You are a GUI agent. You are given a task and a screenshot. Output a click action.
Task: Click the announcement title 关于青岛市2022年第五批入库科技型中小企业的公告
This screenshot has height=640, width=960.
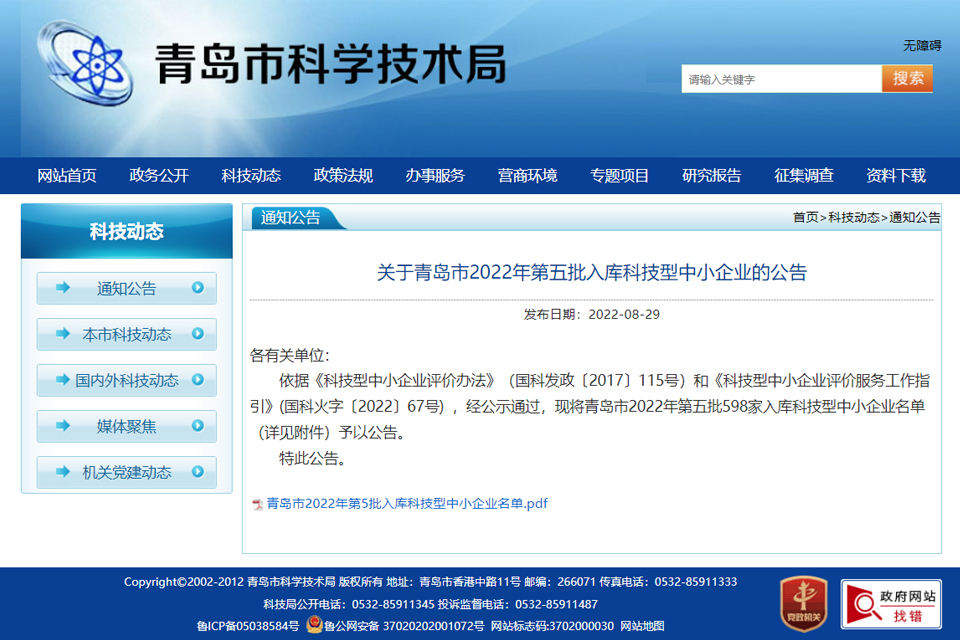point(591,272)
